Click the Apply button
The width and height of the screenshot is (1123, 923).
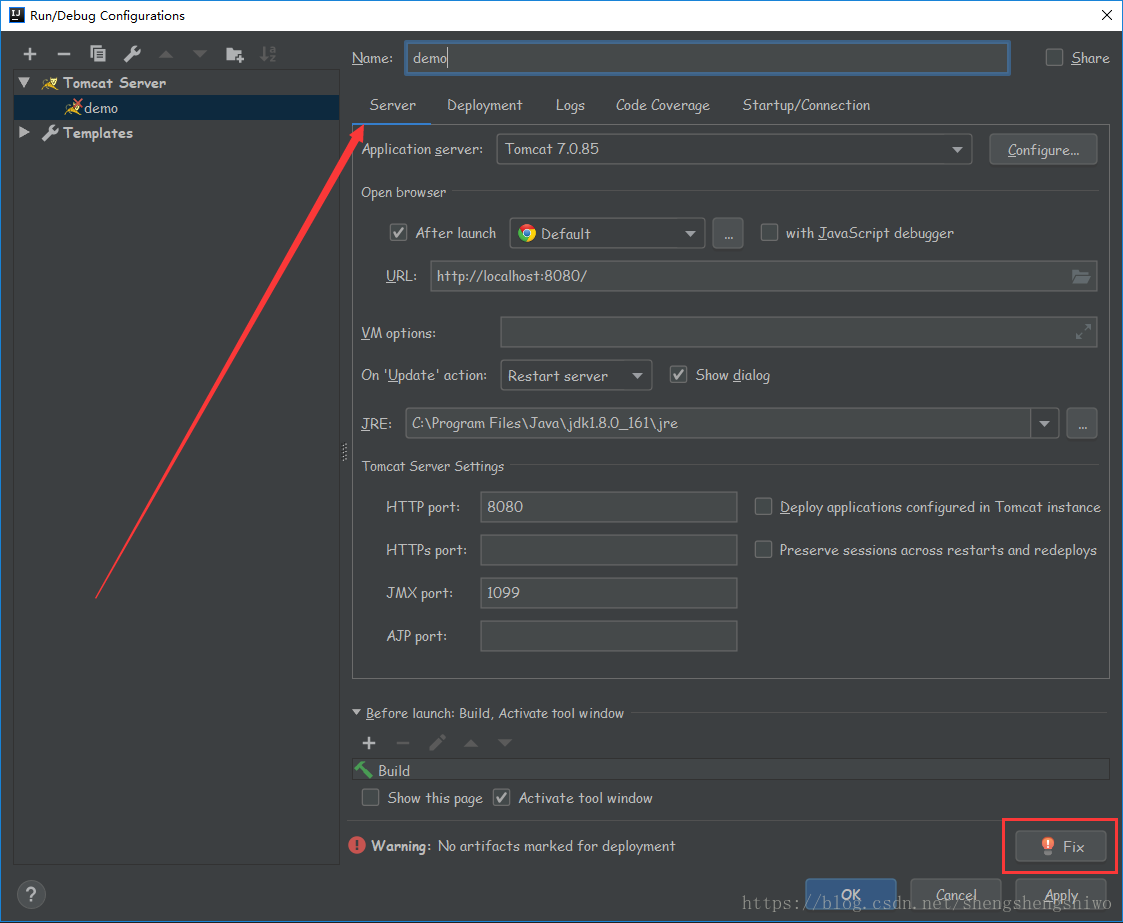pos(1061,895)
